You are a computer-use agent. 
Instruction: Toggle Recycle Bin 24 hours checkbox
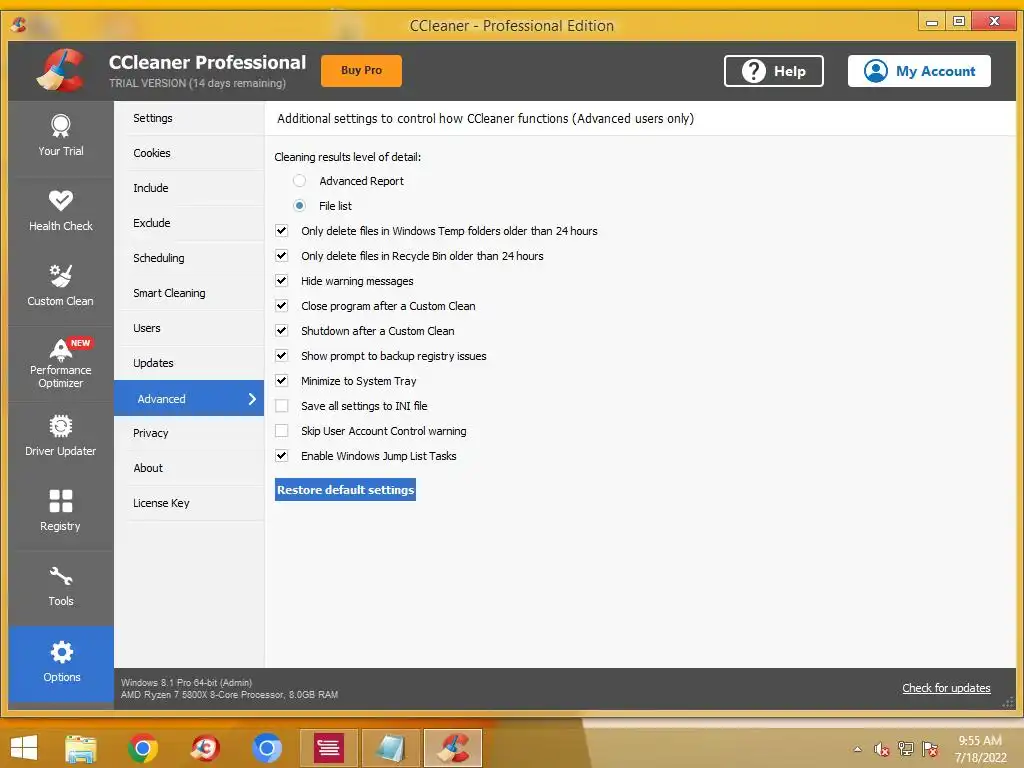click(x=281, y=256)
